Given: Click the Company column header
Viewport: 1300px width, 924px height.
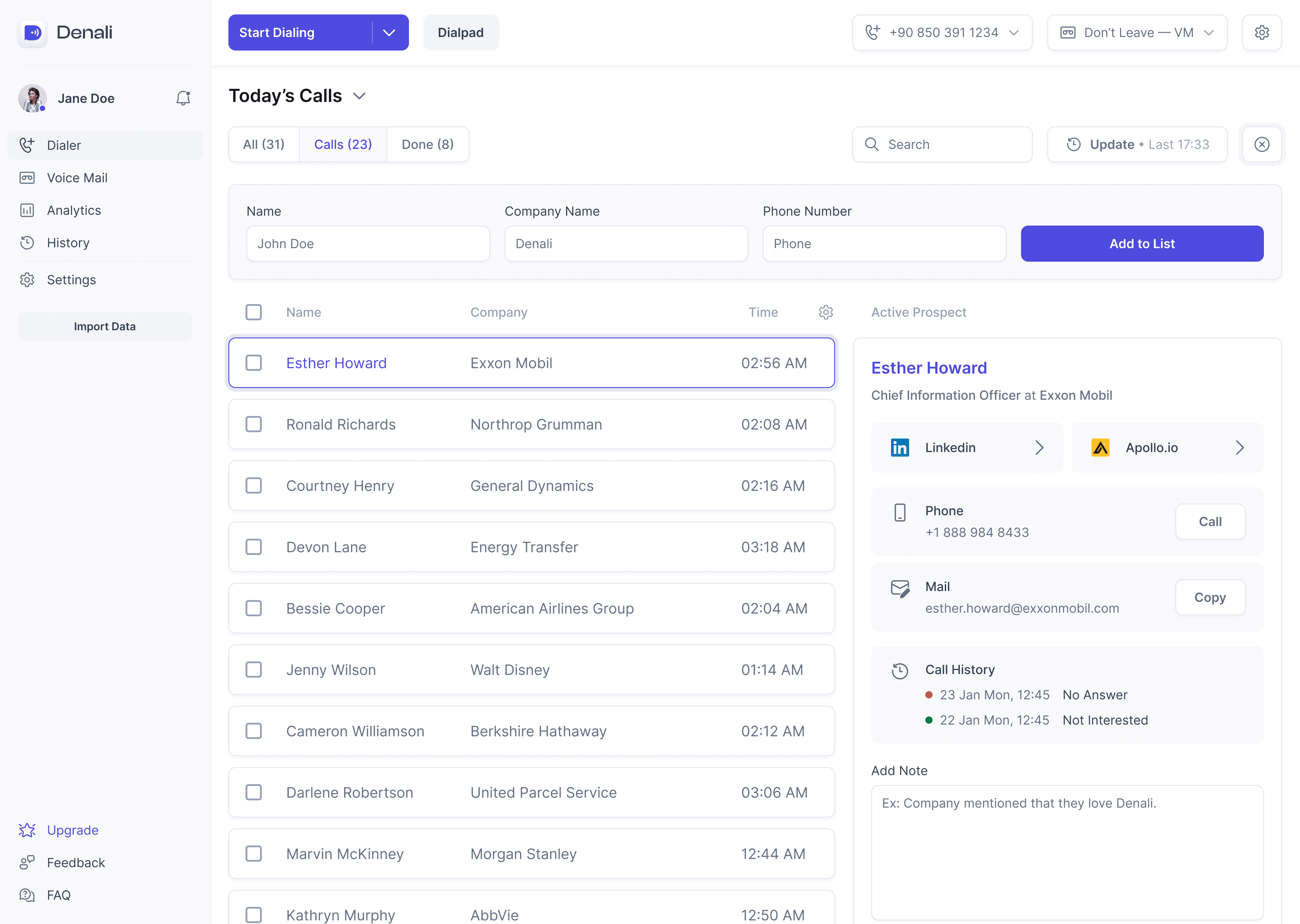Looking at the screenshot, I should 499,313.
